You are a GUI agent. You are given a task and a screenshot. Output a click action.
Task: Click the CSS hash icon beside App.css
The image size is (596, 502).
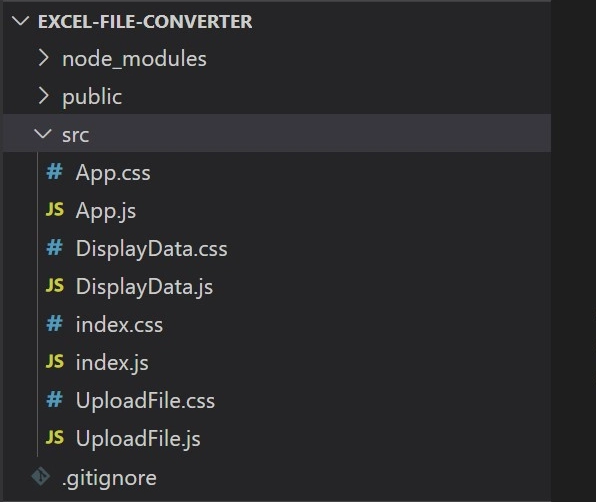[x=54, y=172]
